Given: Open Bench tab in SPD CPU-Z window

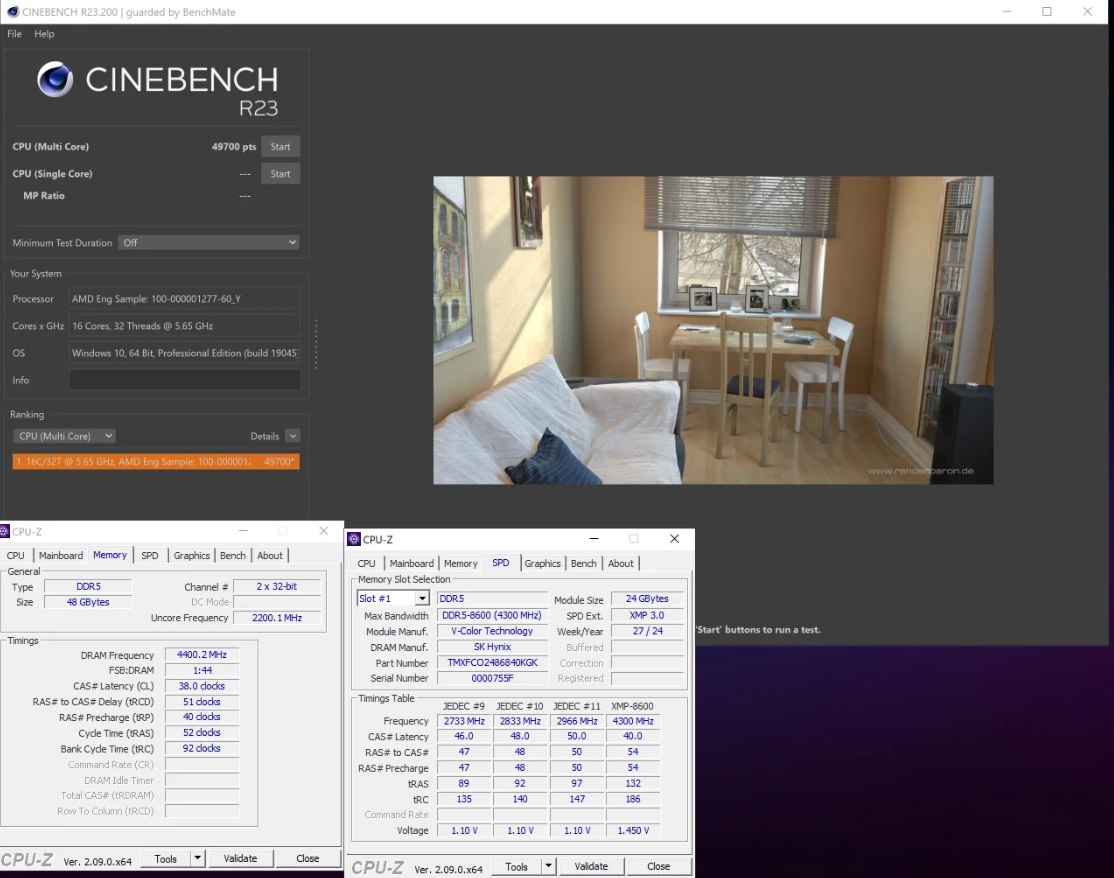Looking at the screenshot, I should (x=584, y=563).
